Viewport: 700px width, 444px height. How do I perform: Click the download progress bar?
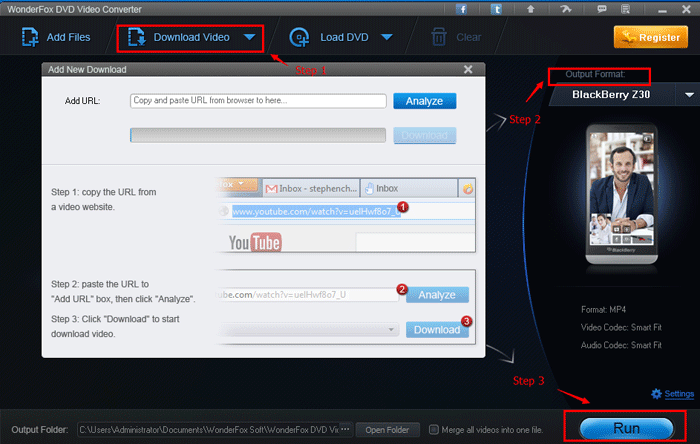pyautogui.click(x=258, y=135)
